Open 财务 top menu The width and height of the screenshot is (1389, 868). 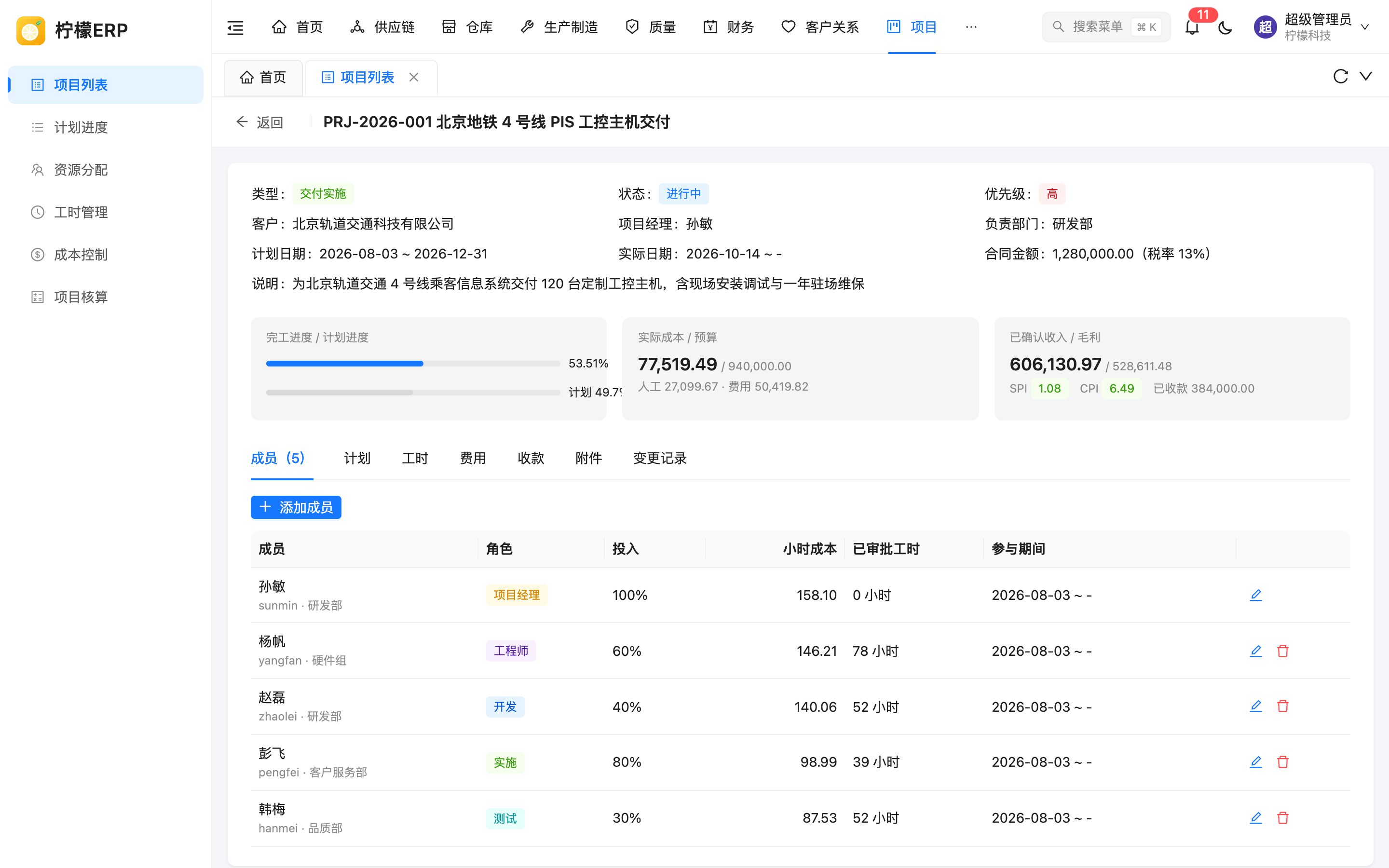coord(729,27)
